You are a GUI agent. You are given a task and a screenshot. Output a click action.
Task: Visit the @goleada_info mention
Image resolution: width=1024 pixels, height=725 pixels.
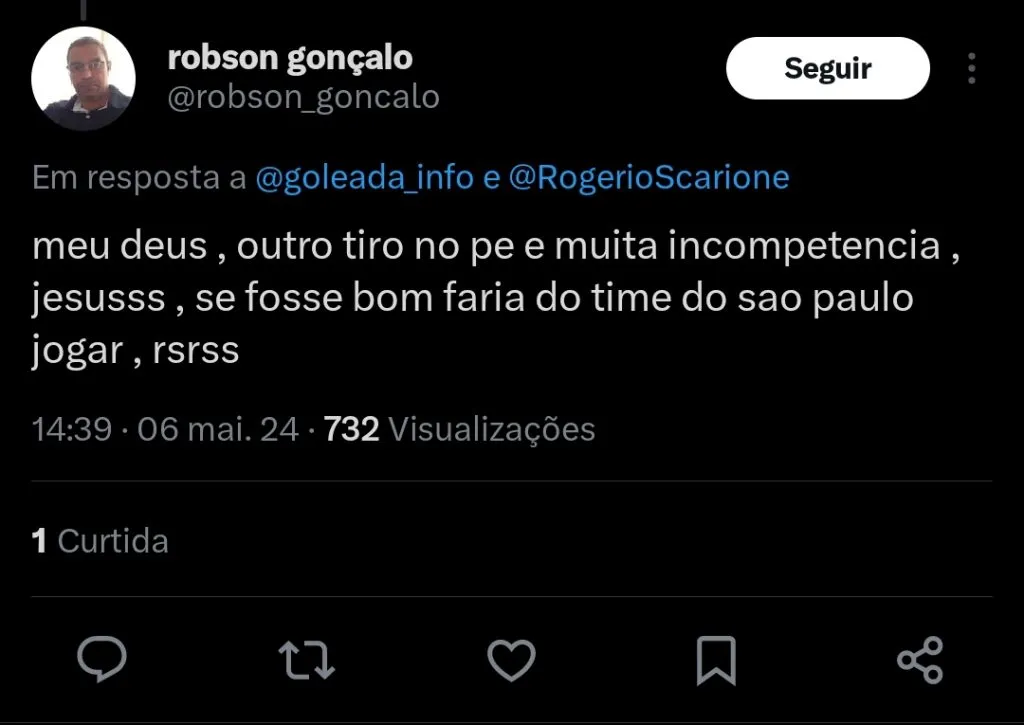(x=365, y=178)
